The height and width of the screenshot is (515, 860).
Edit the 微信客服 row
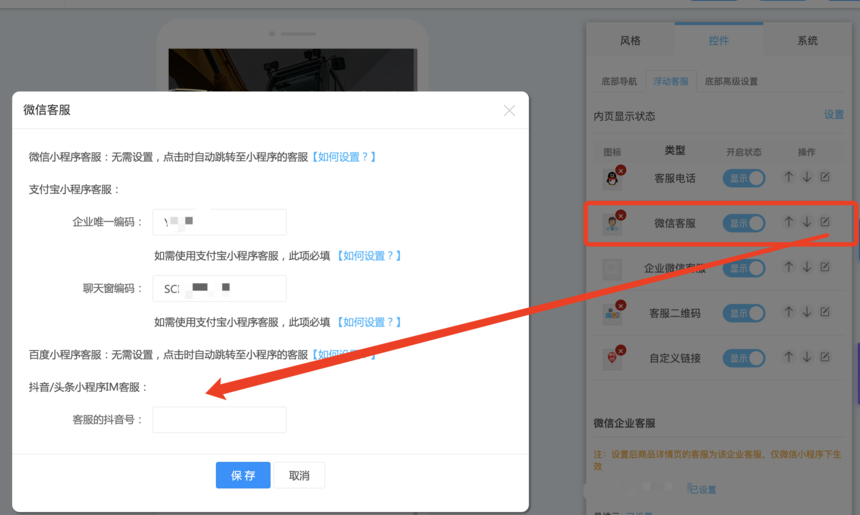(825, 222)
